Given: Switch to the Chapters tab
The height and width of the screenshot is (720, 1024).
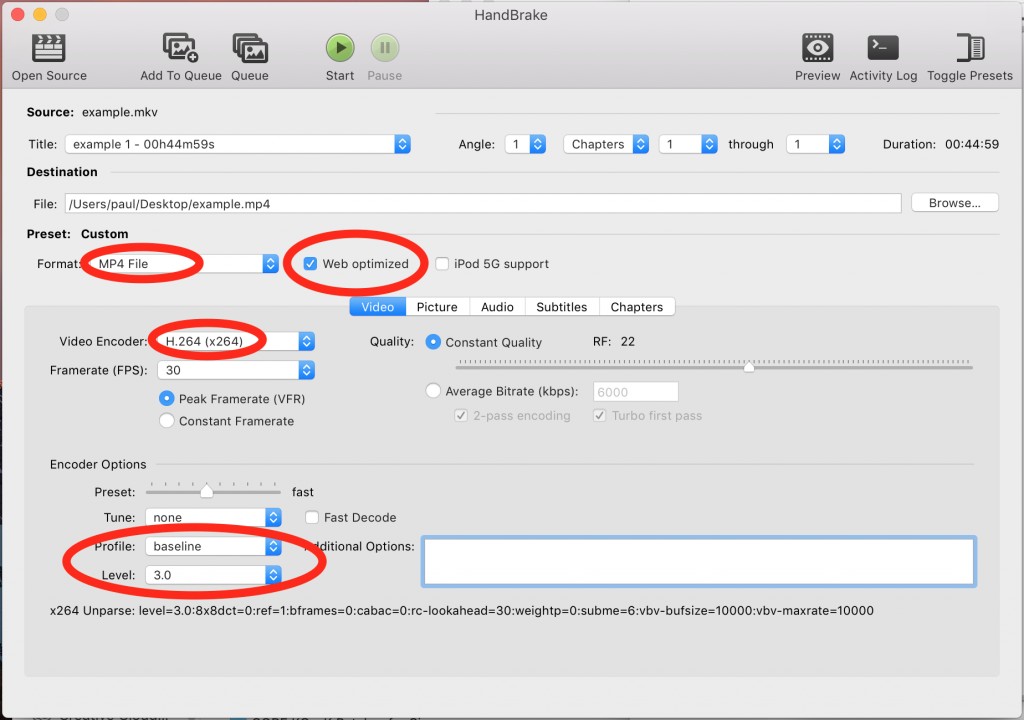Looking at the screenshot, I should point(637,306).
